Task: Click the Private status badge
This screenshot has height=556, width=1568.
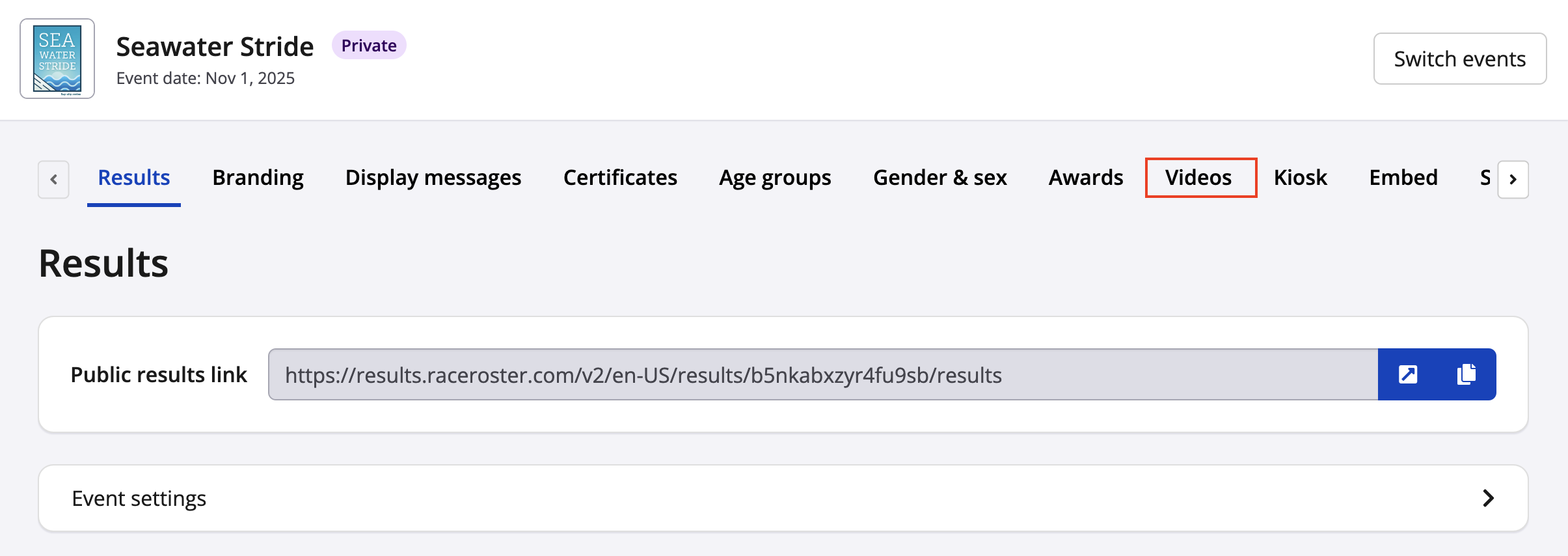Action: pos(369,46)
